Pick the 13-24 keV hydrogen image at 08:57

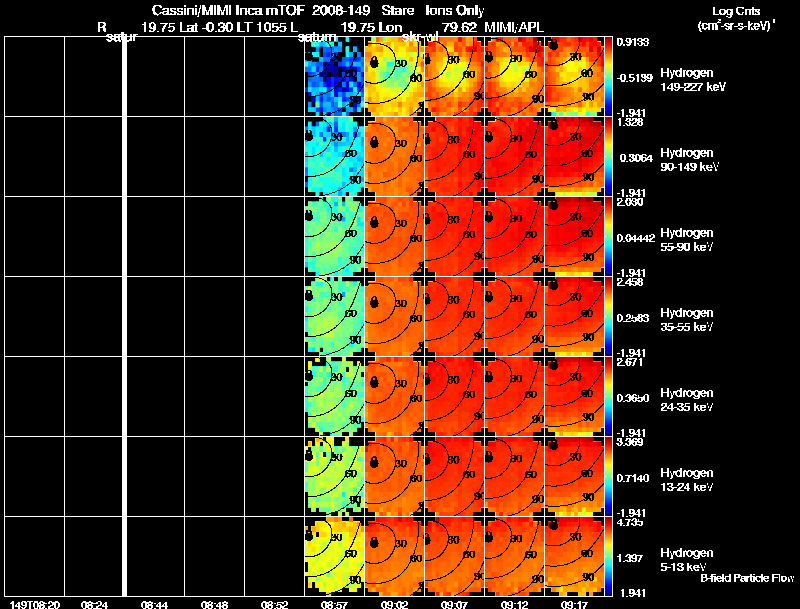(334, 476)
